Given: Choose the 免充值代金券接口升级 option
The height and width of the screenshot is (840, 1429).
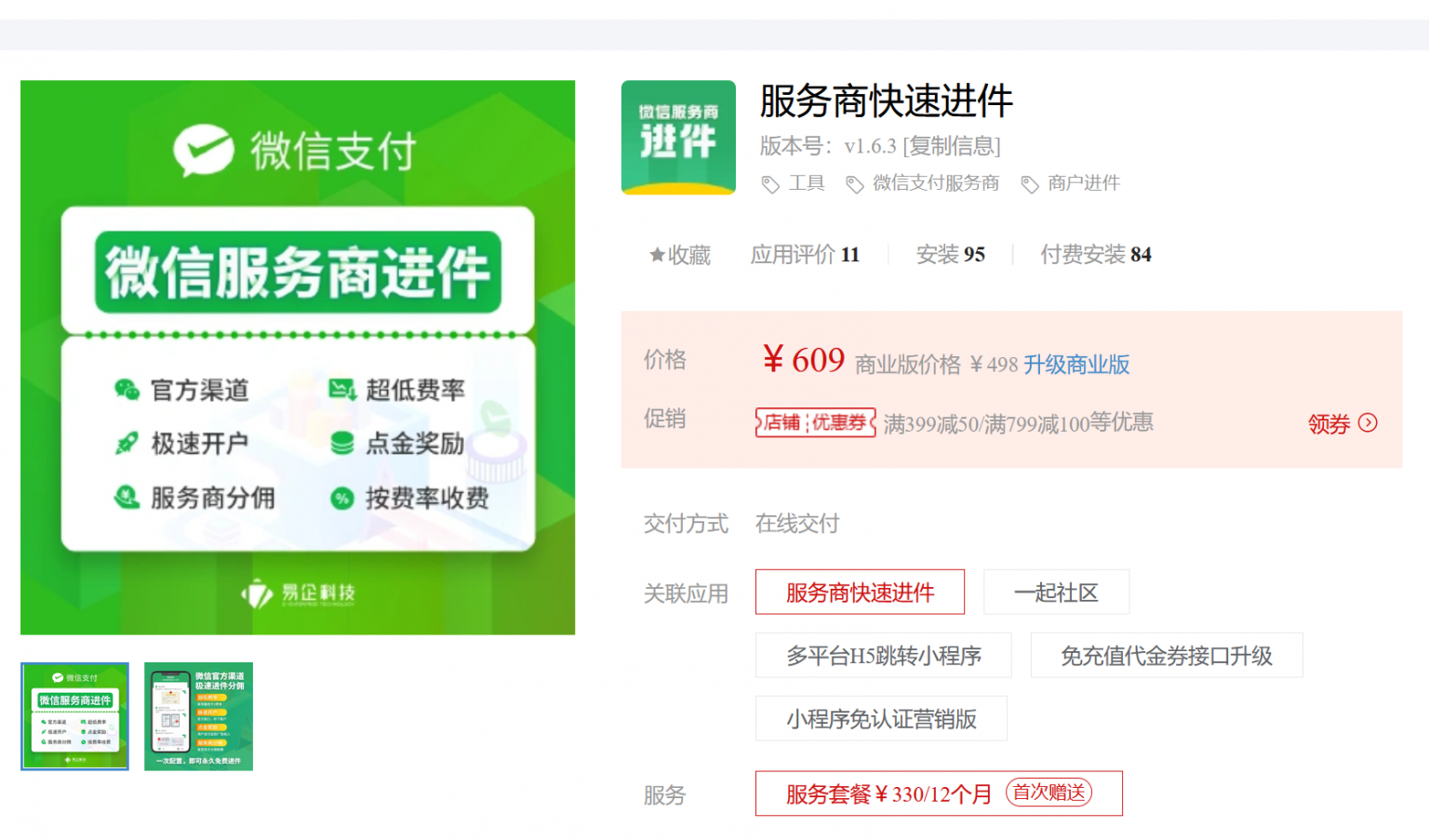Looking at the screenshot, I should [x=1166, y=656].
